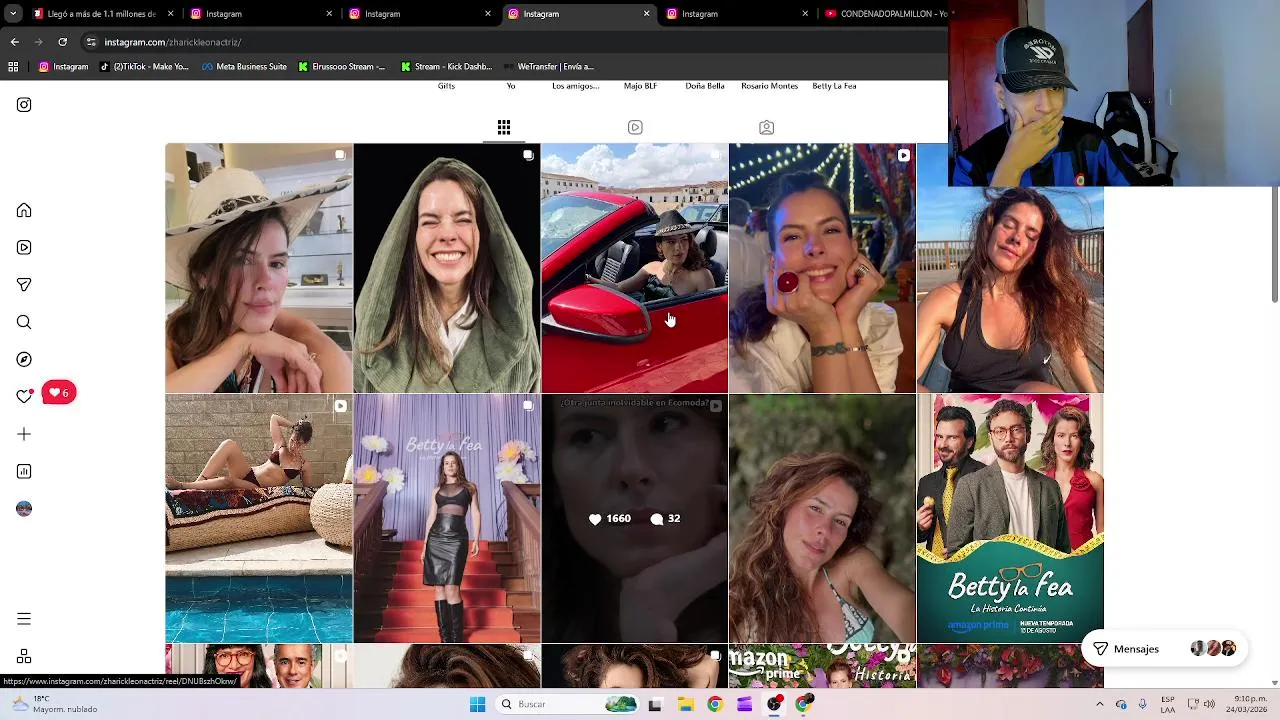Open the weather widget Mayorm. nublado

coord(52,704)
